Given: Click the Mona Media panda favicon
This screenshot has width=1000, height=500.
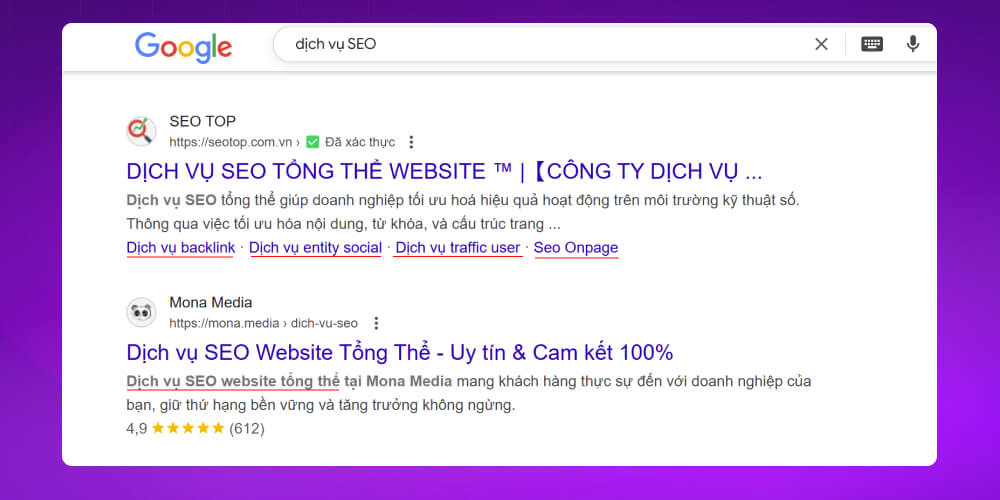Looking at the screenshot, I should pyautogui.click(x=141, y=312).
